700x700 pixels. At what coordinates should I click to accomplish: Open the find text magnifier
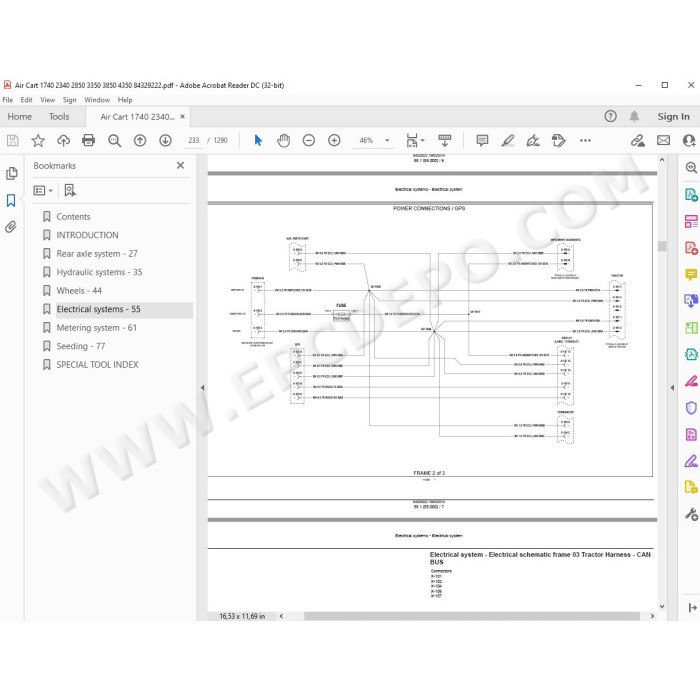pyautogui.click(x=114, y=141)
